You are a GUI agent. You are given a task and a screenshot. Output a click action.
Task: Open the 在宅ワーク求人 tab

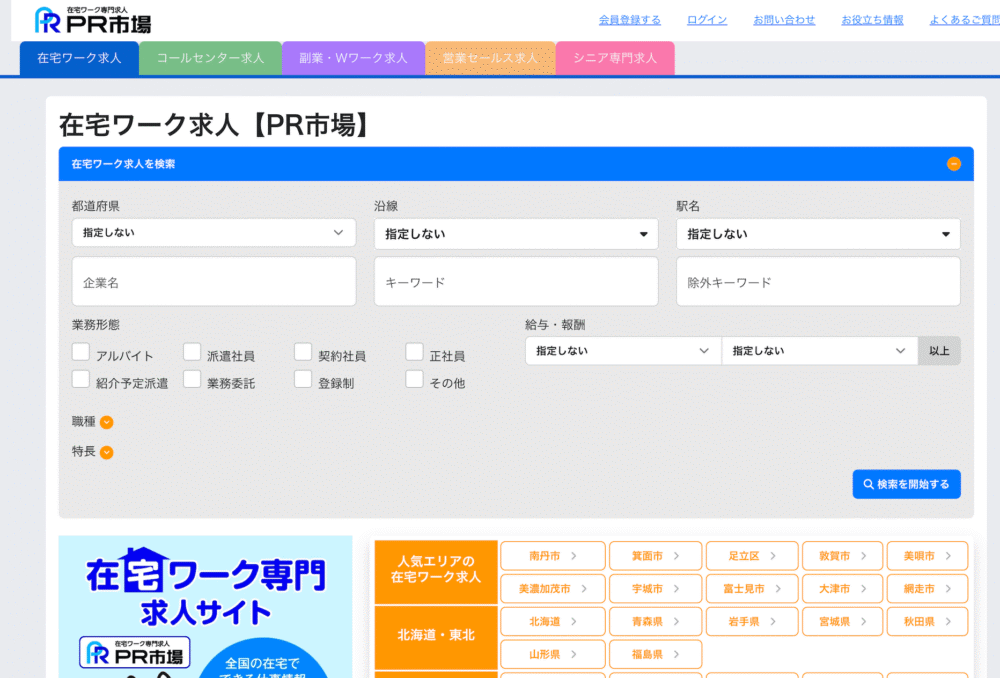click(x=79, y=58)
